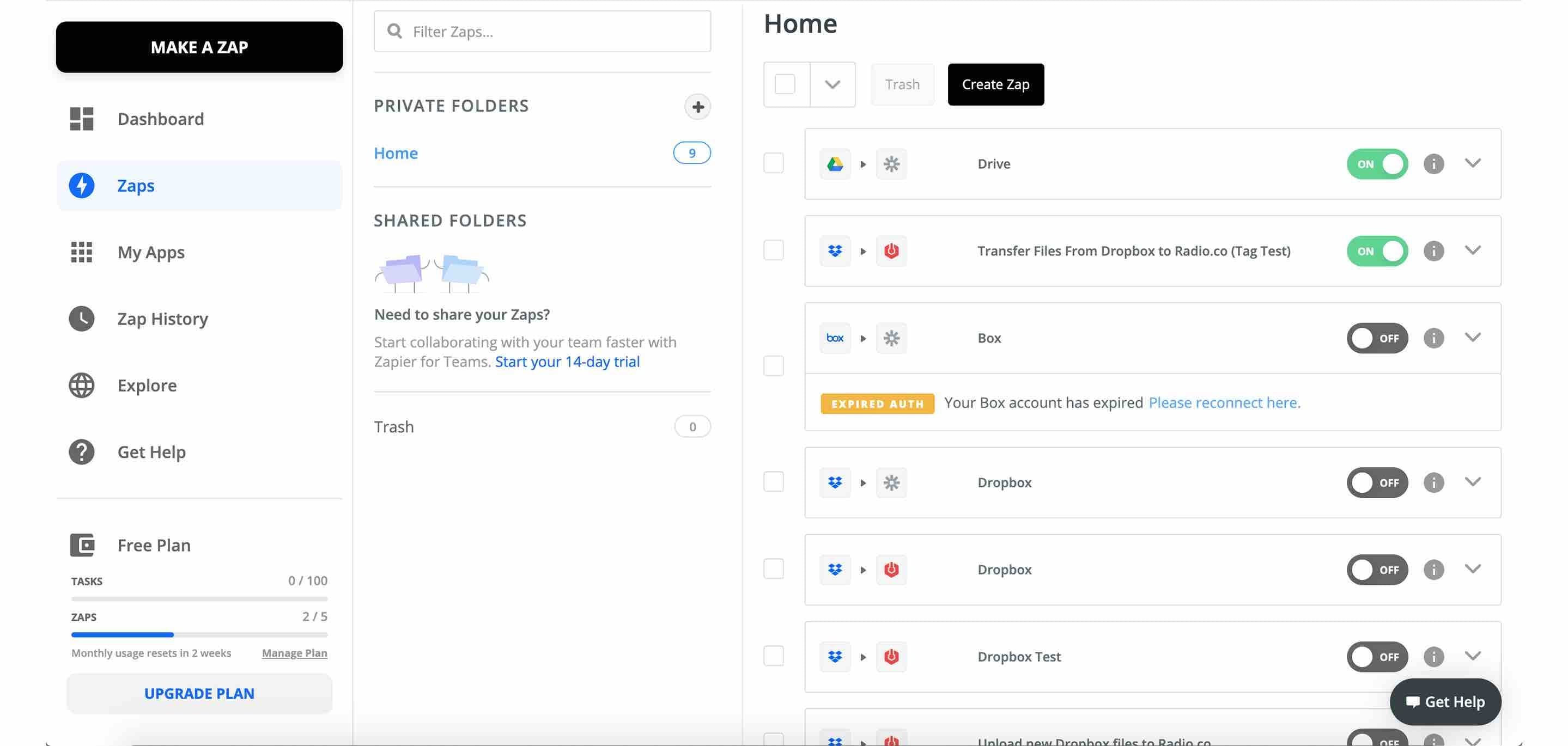Select the Zaps lightning icon in sidebar
This screenshot has height=746, width=1568.
[81, 186]
